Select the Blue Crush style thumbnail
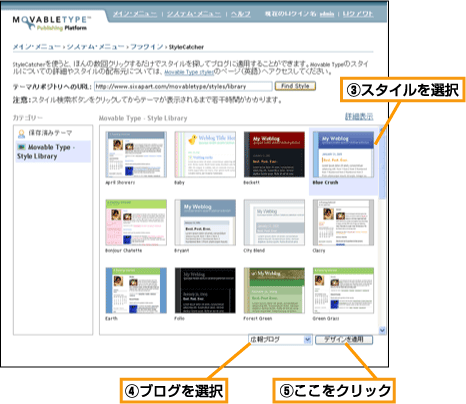Image resolution: width=466 pixels, height=404 pixels. point(343,154)
